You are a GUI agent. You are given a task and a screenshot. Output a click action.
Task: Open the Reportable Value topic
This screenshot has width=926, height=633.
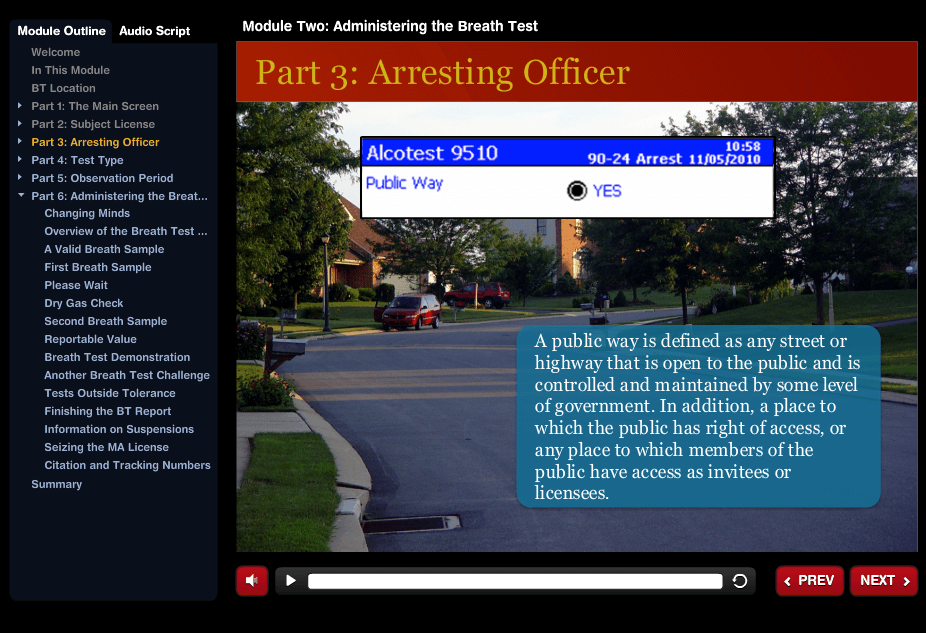click(x=90, y=339)
